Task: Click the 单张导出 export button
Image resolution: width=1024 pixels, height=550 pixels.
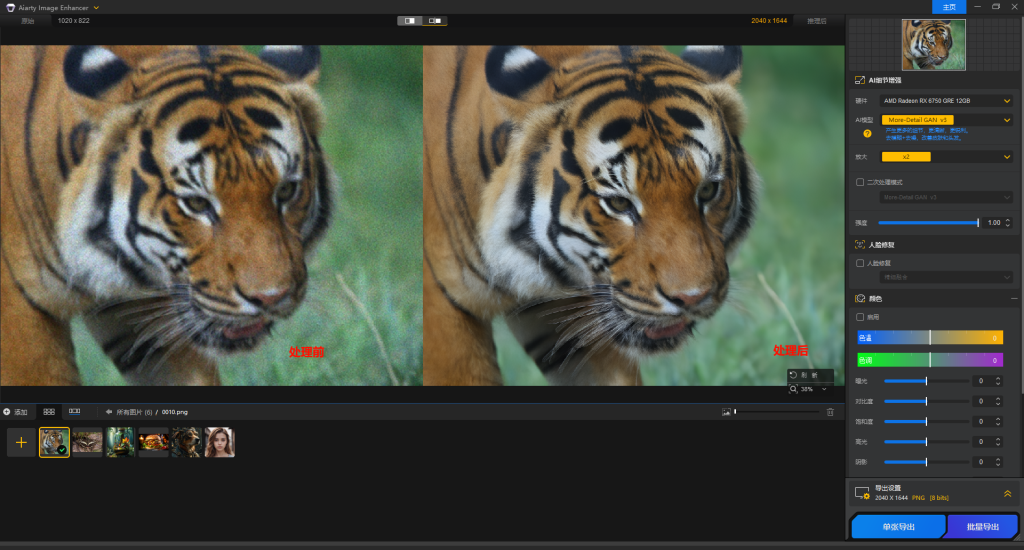Action: click(x=898, y=527)
